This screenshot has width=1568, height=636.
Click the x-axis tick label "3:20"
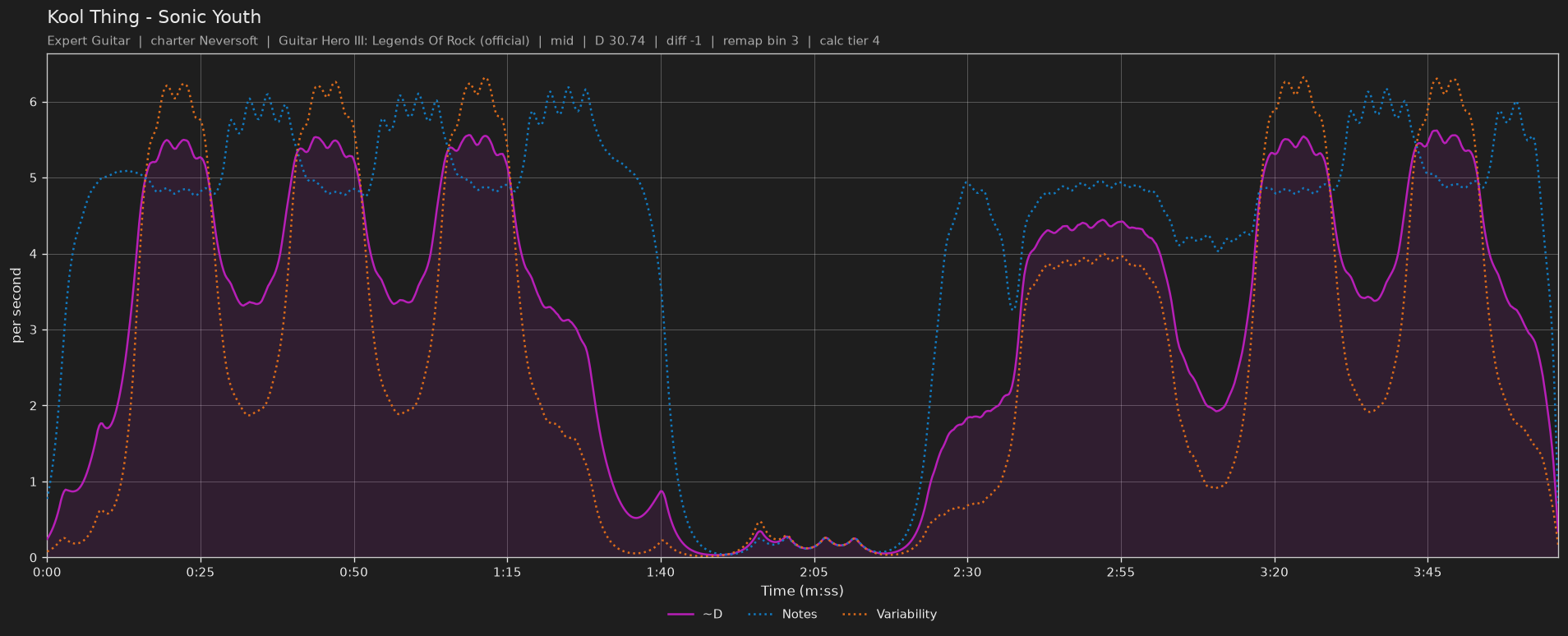(x=1274, y=572)
